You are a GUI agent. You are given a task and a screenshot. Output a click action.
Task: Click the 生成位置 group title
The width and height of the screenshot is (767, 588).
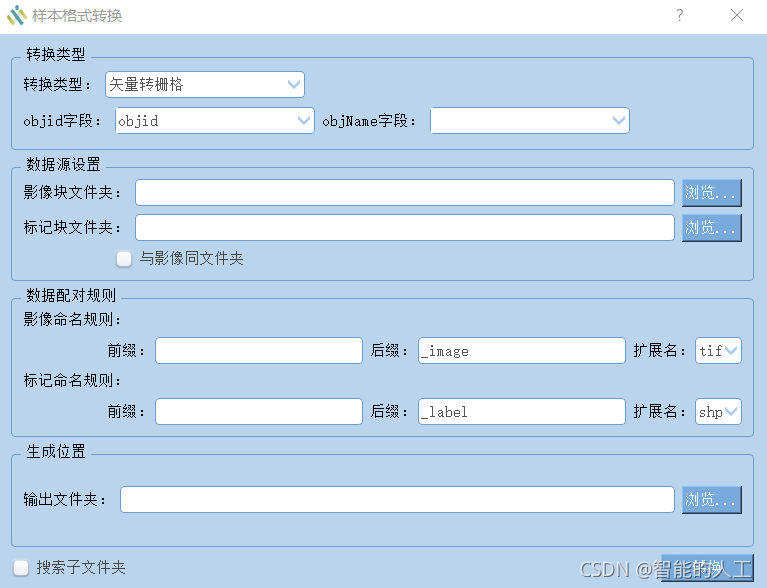(x=56, y=452)
